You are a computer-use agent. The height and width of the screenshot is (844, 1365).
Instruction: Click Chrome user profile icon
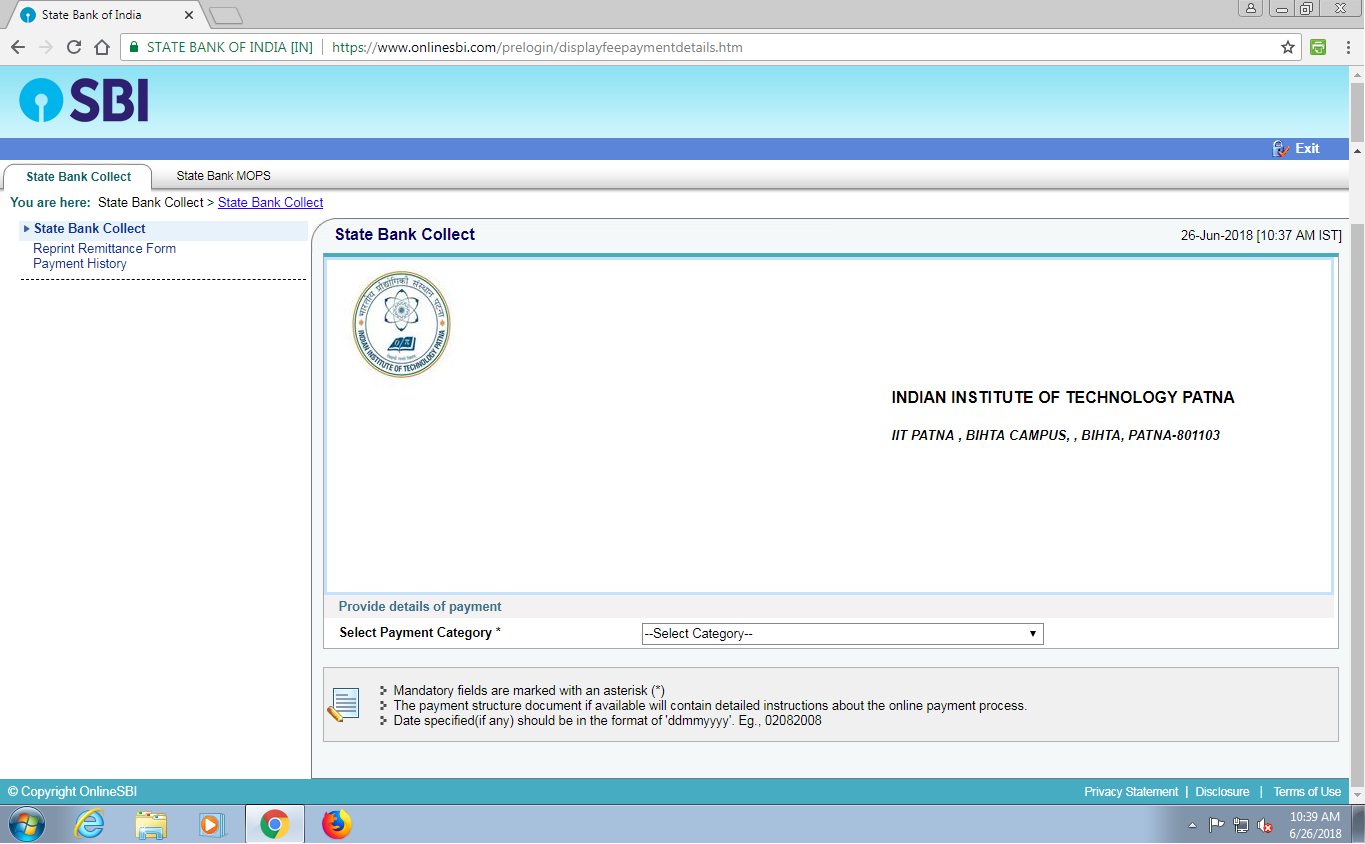coord(1251,8)
